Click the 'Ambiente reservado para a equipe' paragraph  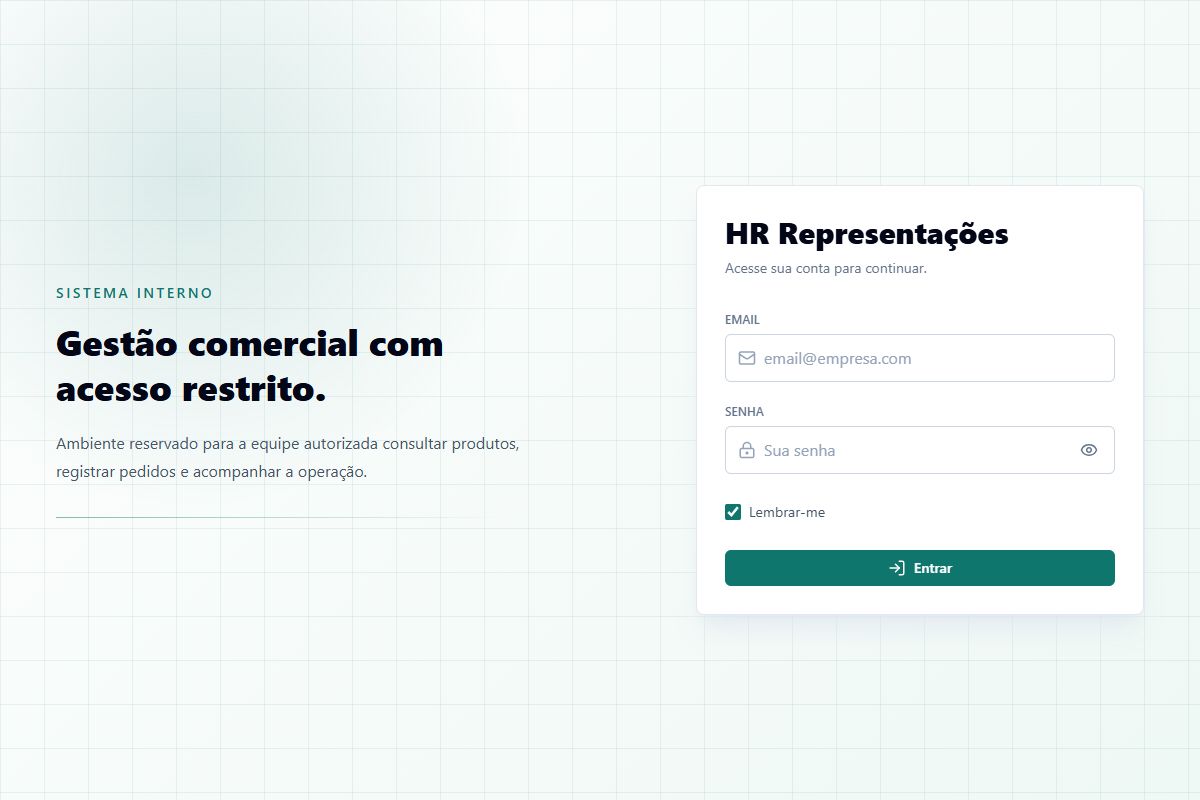click(288, 457)
